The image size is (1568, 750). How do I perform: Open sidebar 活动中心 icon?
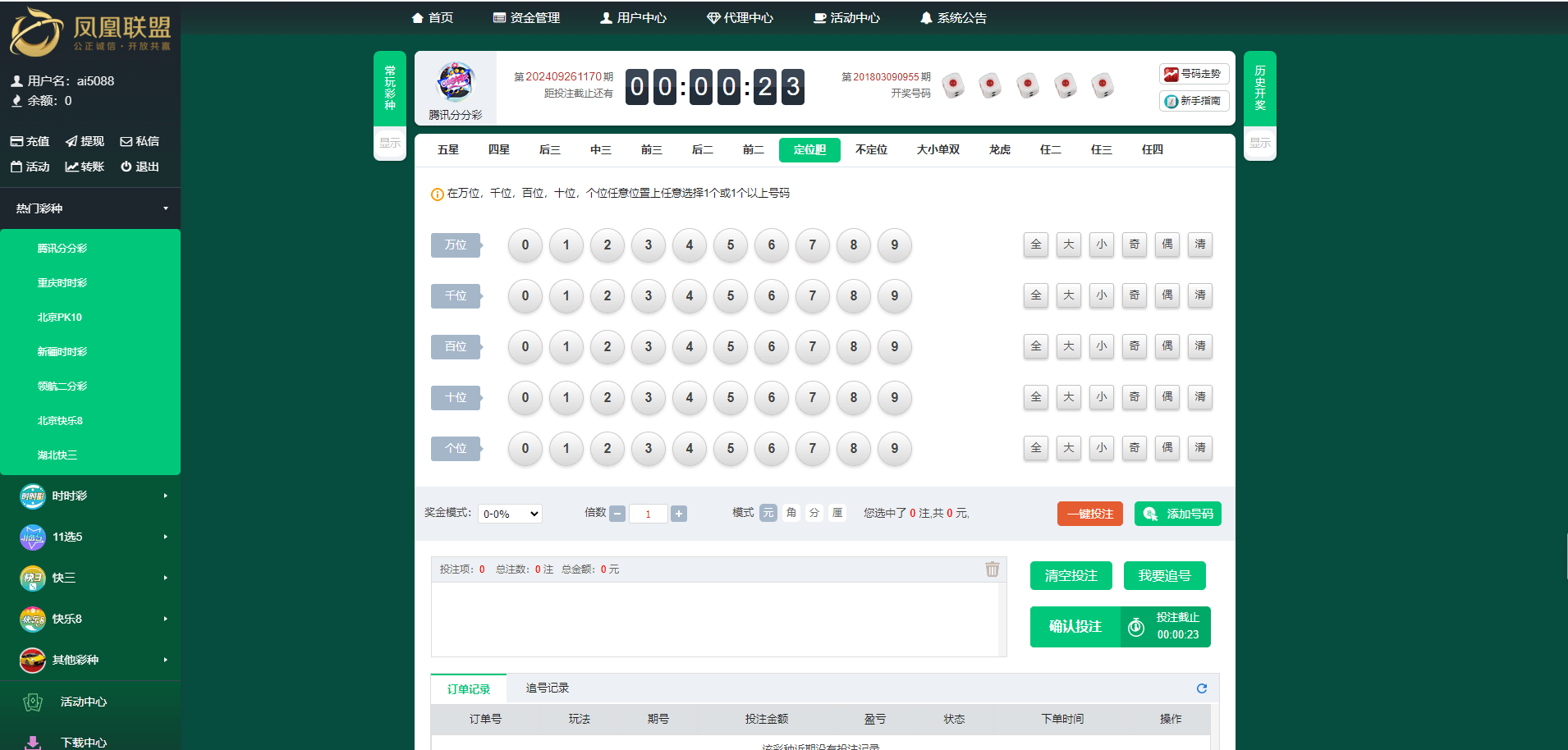click(33, 702)
